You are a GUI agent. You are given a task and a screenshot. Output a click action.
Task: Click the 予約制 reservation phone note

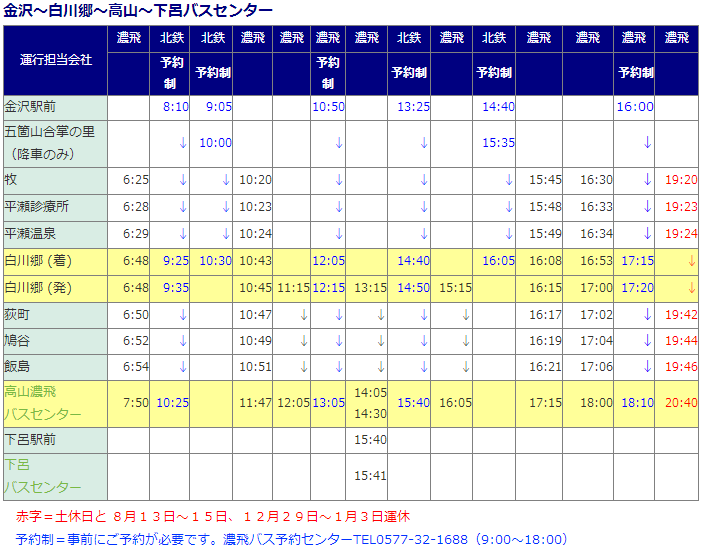[292, 539]
